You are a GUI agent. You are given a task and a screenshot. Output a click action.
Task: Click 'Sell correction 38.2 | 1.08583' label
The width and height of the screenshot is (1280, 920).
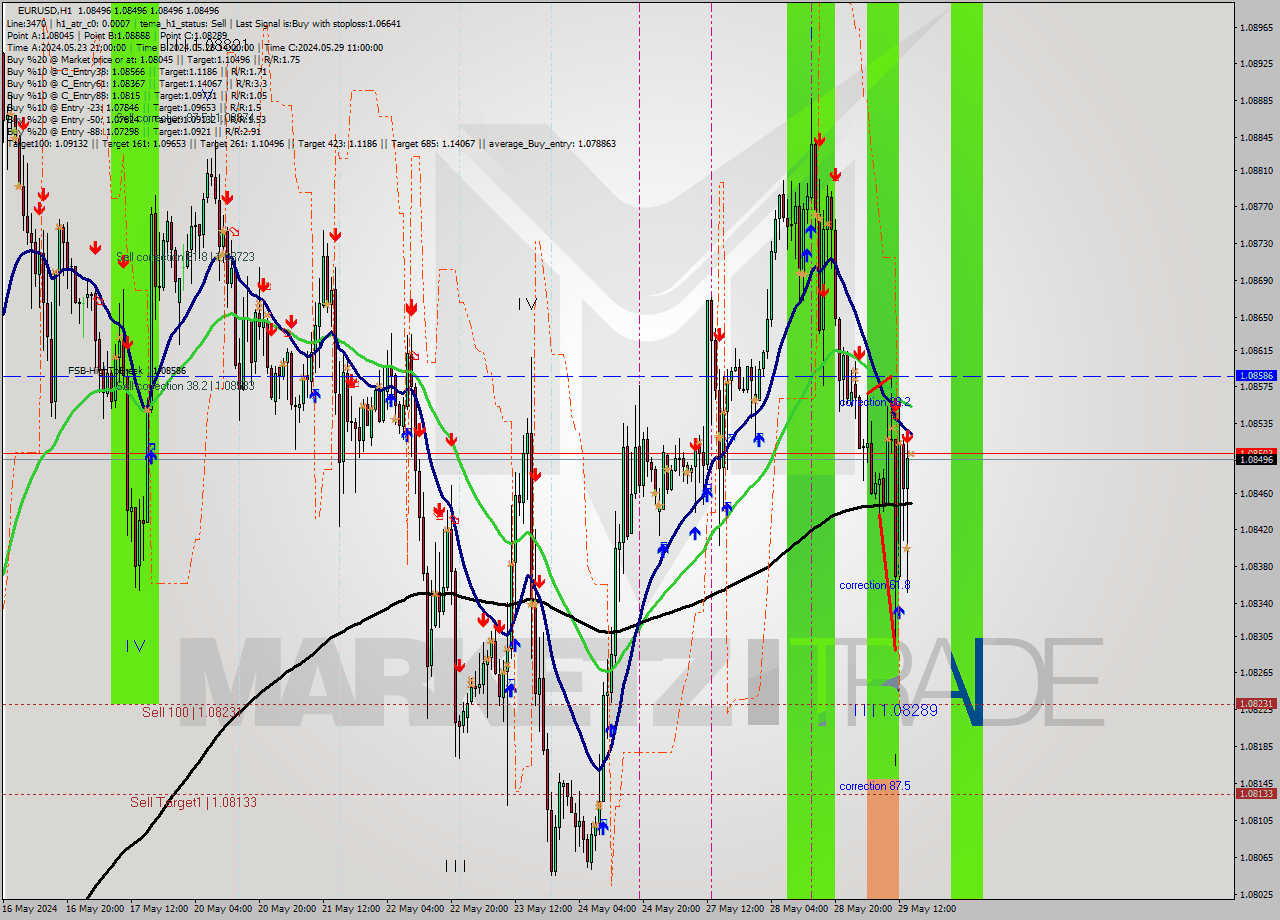coord(185,385)
